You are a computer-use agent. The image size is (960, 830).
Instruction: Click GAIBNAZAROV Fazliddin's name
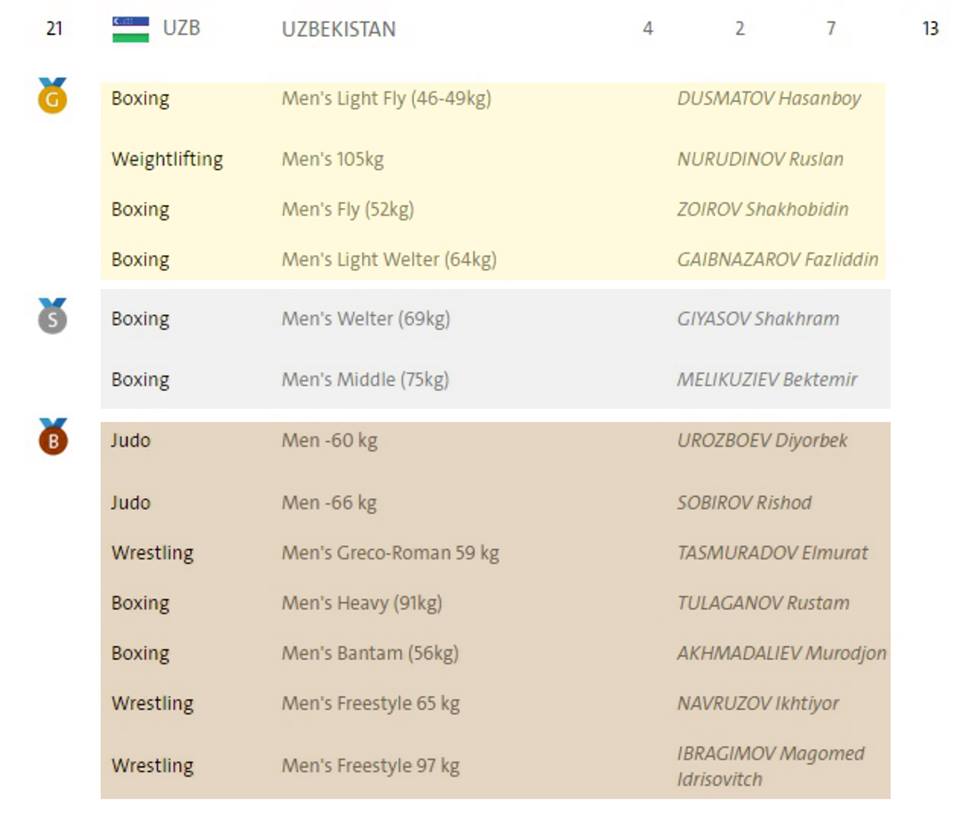(x=777, y=260)
